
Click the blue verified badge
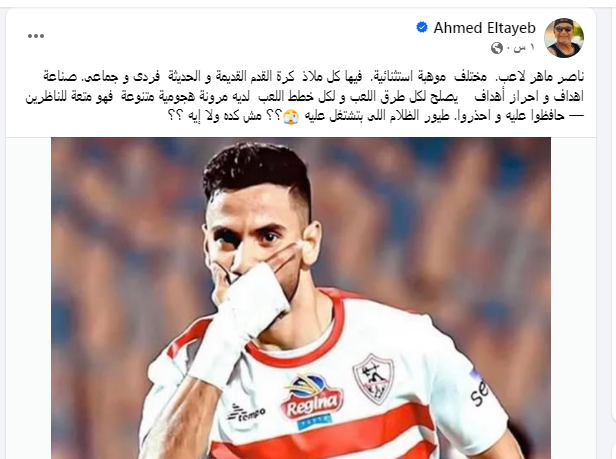(x=422, y=28)
